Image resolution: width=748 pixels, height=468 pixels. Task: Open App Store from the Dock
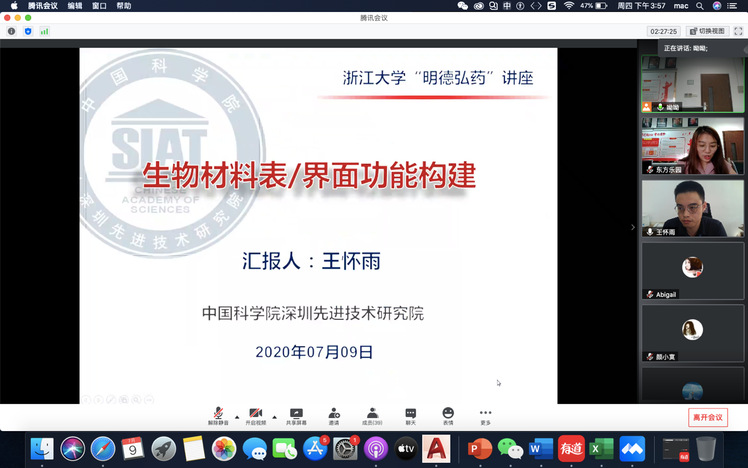pyautogui.click(x=315, y=448)
